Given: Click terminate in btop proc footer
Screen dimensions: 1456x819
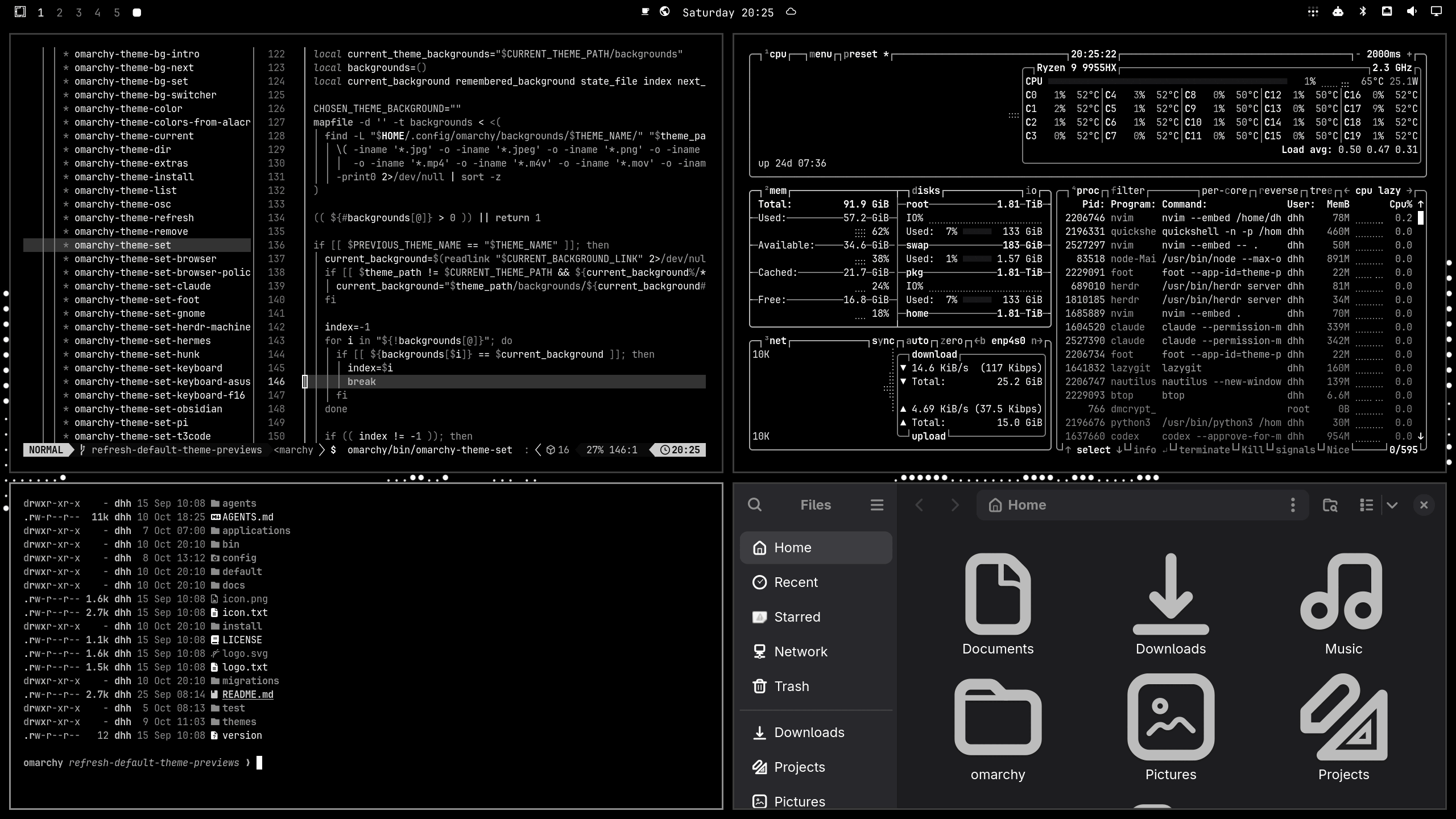Looking at the screenshot, I should (1204, 450).
